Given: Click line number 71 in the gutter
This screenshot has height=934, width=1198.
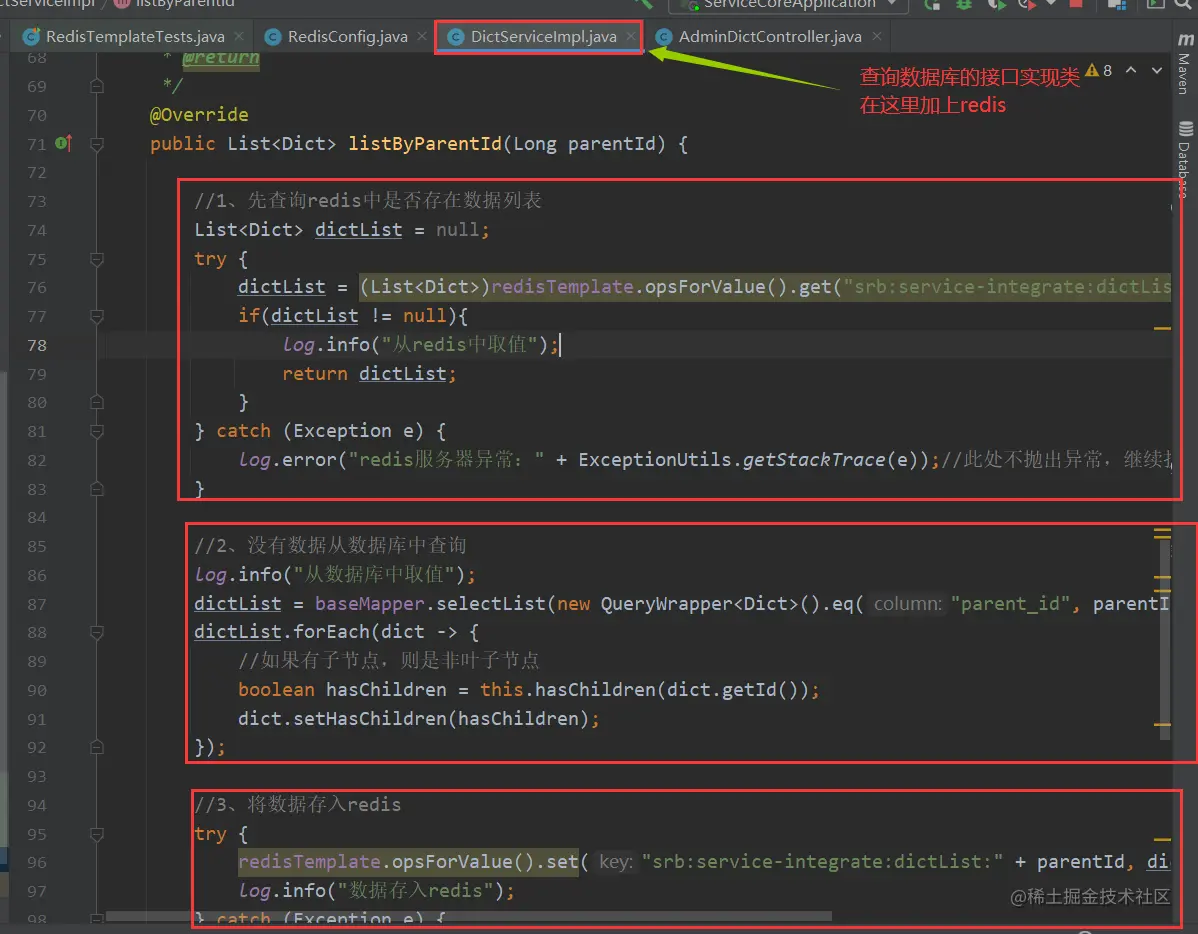Looking at the screenshot, I should tap(37, 144).
